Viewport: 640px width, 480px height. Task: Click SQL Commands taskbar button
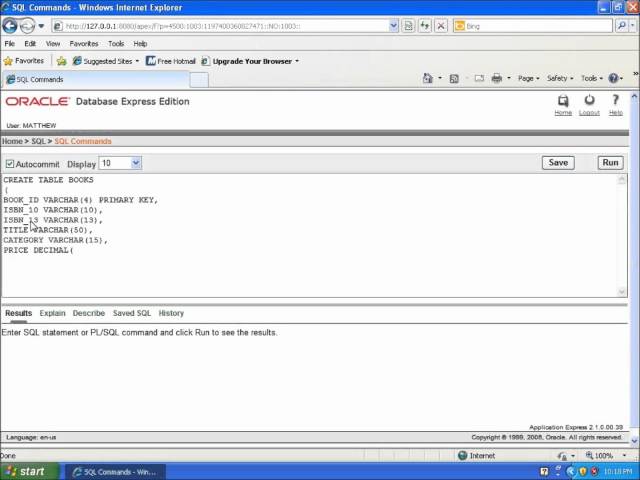115,472
